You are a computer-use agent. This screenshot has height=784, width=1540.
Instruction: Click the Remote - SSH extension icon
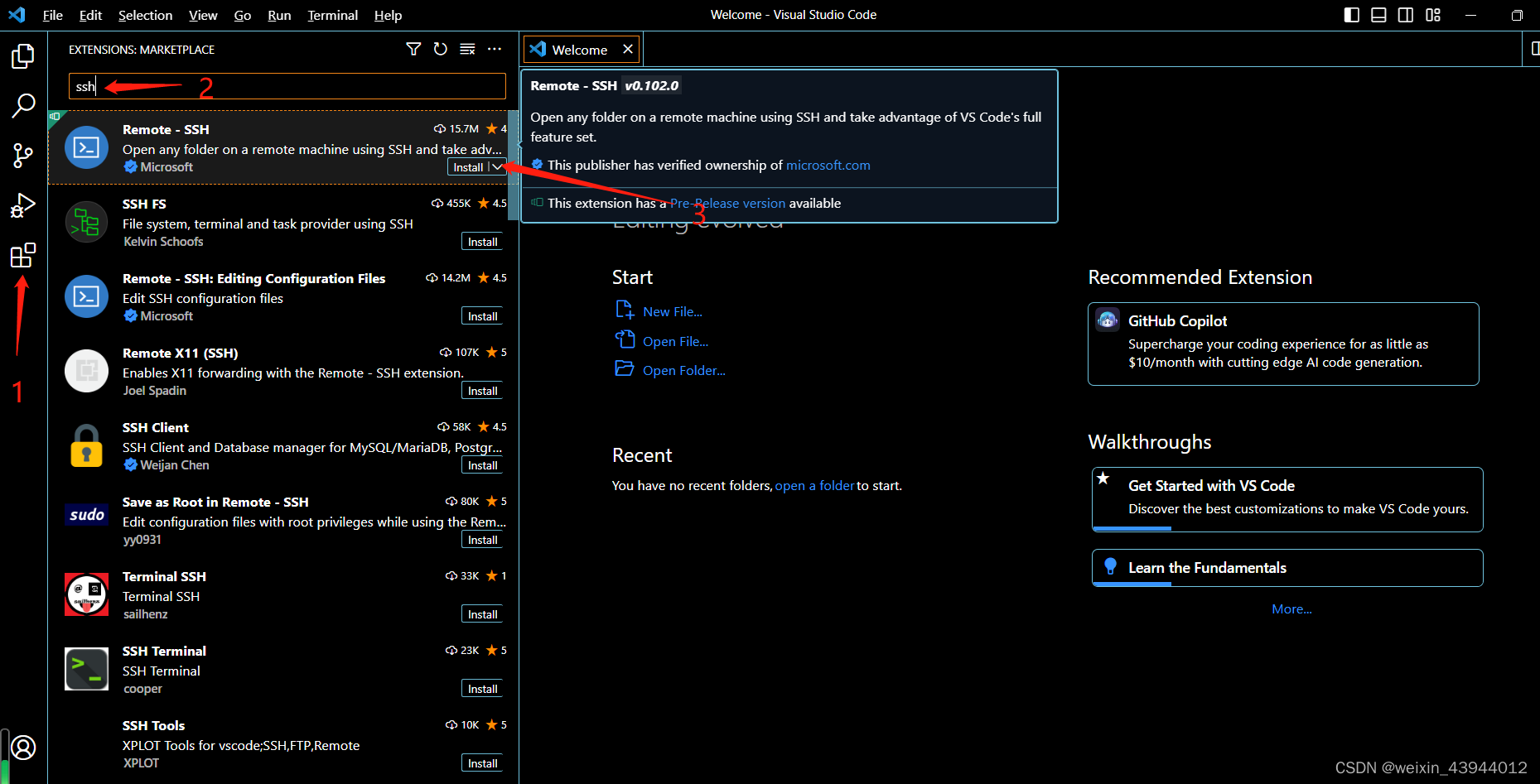pyautogui.click(x=86, y=147)
